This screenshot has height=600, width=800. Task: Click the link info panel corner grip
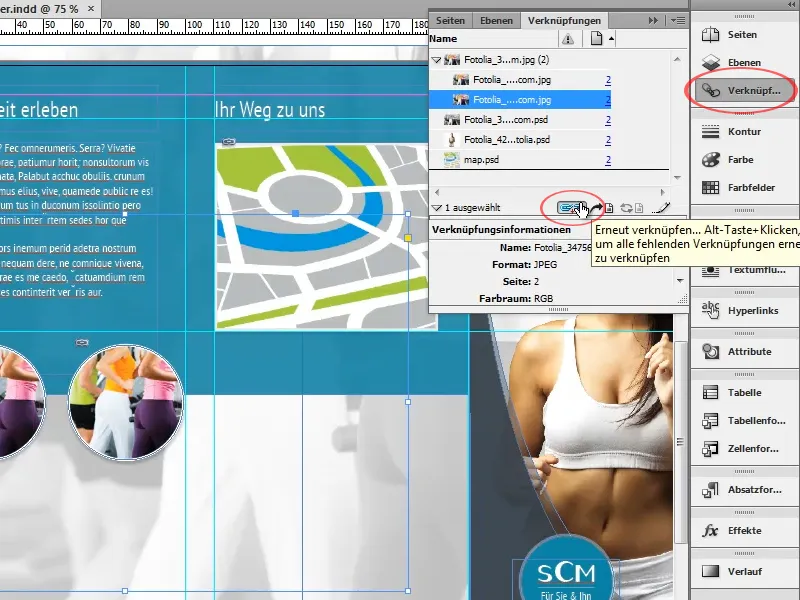(682, 299)
